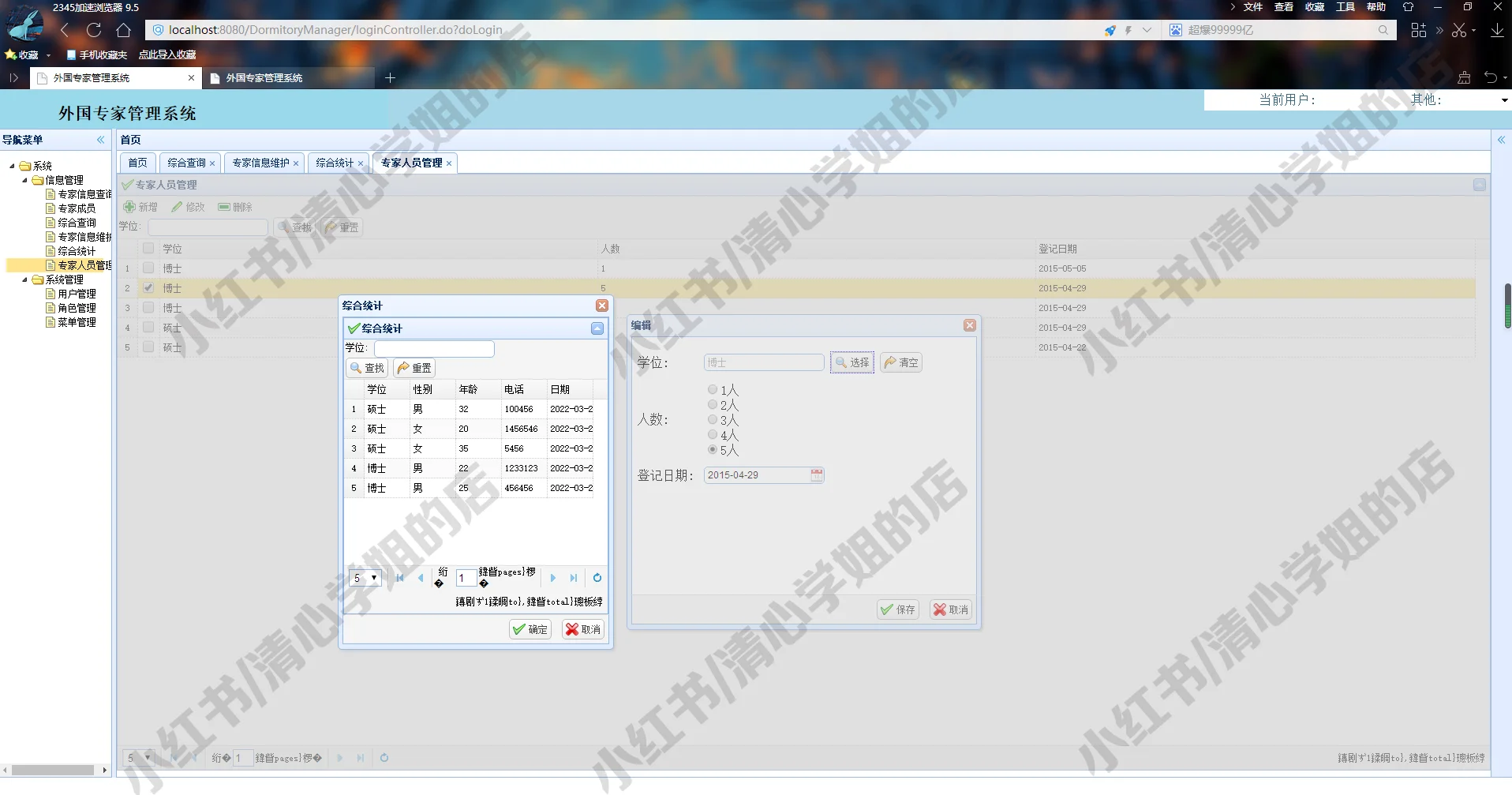Click the 保存 save button
Image resolution: width=1512 pixels, height=795 pixels.
897,609
